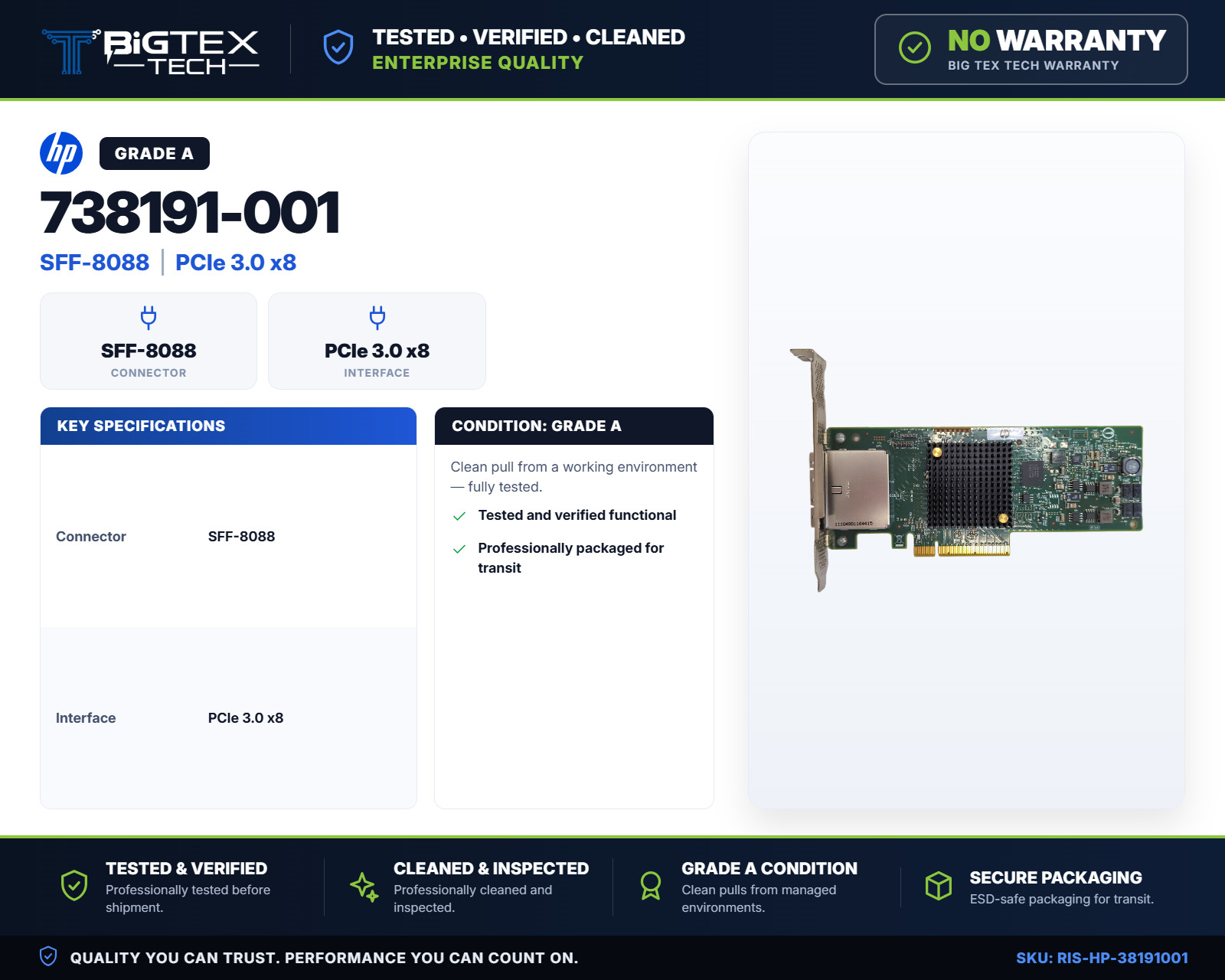
Task: Open the SFF-8088 connector card
Action: pos(149,341)
